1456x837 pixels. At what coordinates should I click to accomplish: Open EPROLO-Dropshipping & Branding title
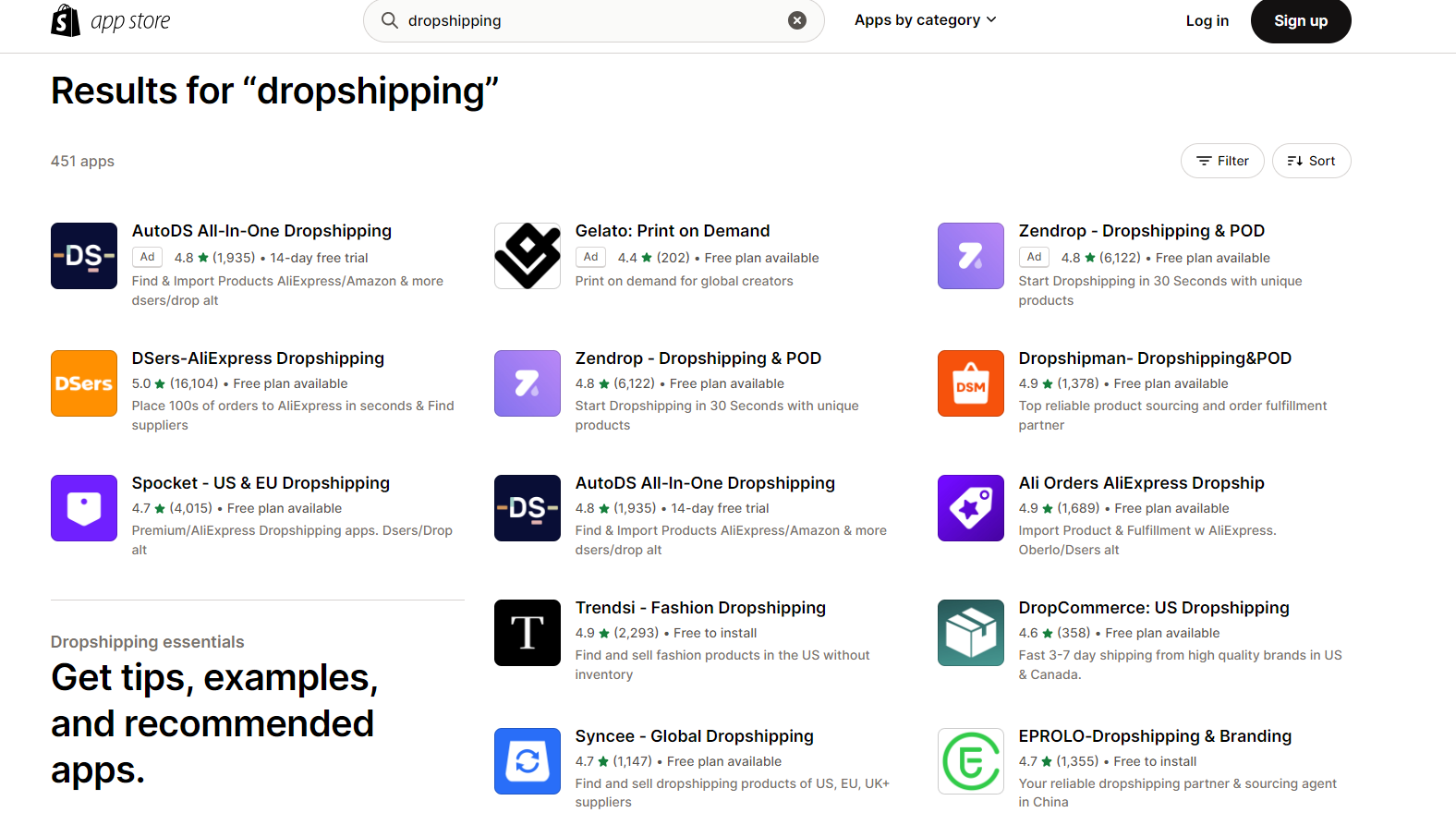pos(1155,736)
